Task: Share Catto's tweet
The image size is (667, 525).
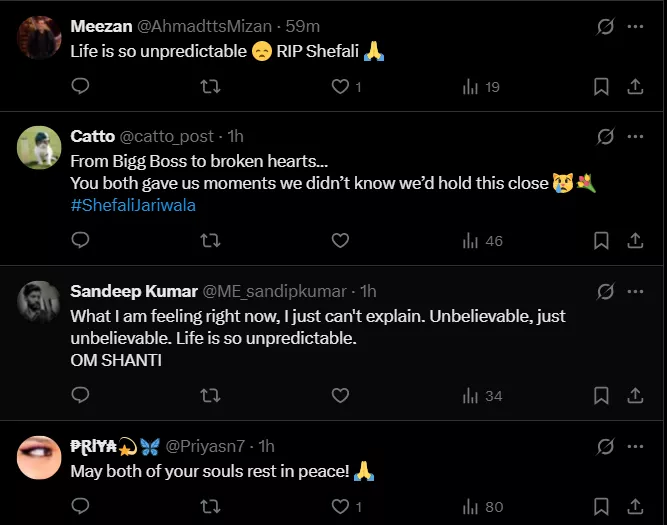Action: point(634,241)
